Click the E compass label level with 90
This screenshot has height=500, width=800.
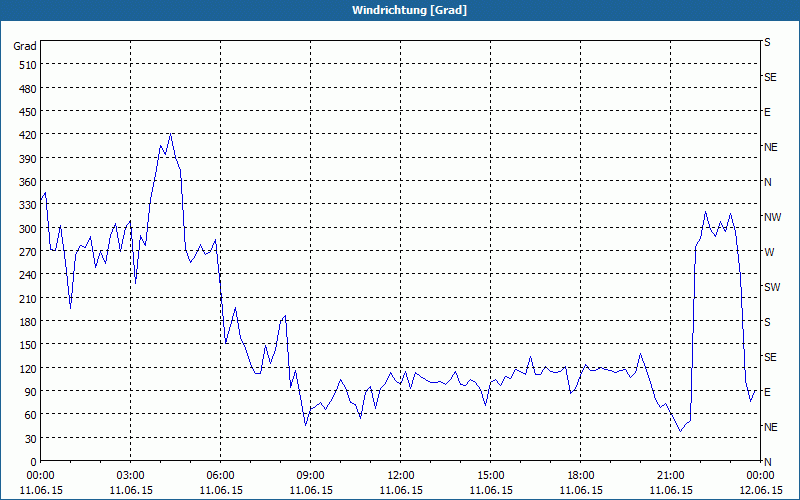(767, 392)
